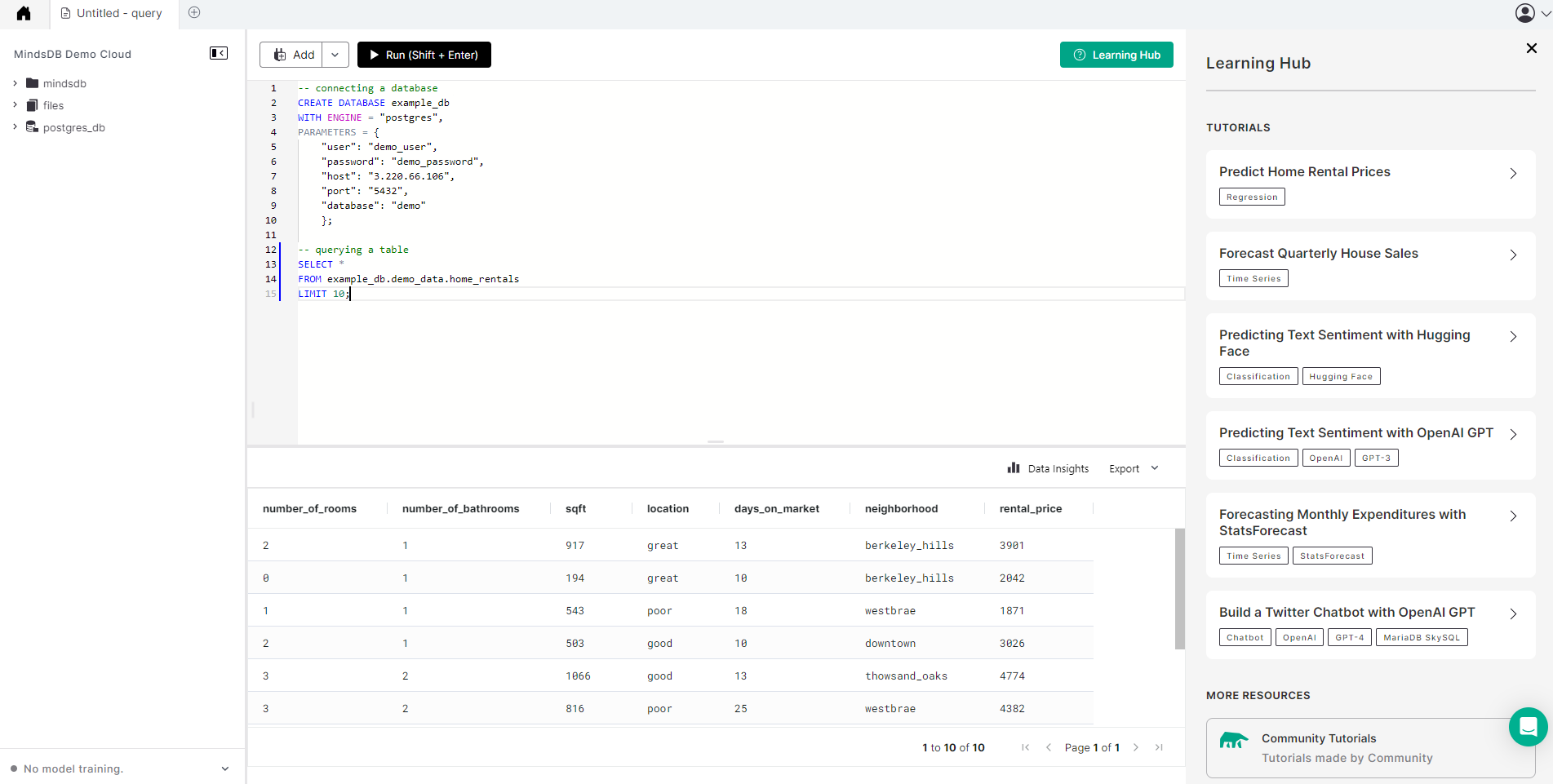Select the mindsdb folder
1553x784 pixels.
click(x=56, y=83)
